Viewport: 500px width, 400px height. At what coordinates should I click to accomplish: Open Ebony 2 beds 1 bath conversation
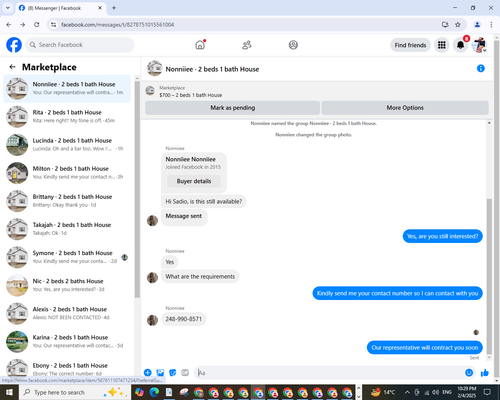pyautogui.click(x=67, y=368)
